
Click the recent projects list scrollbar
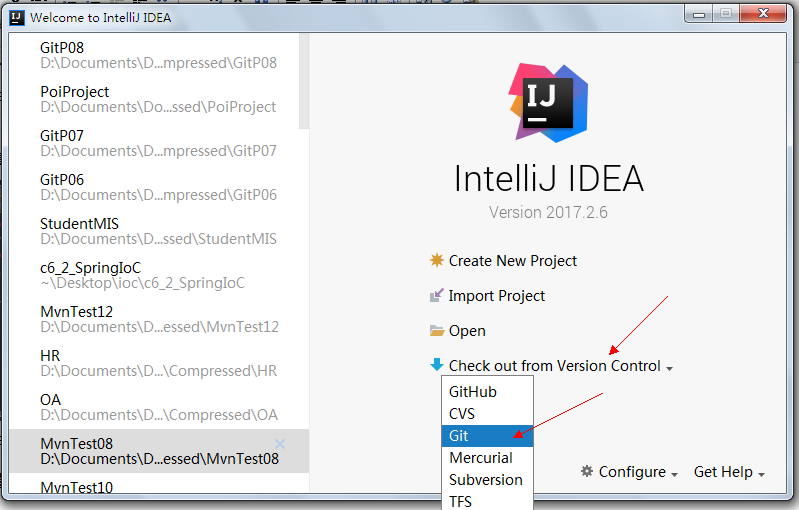304,80
